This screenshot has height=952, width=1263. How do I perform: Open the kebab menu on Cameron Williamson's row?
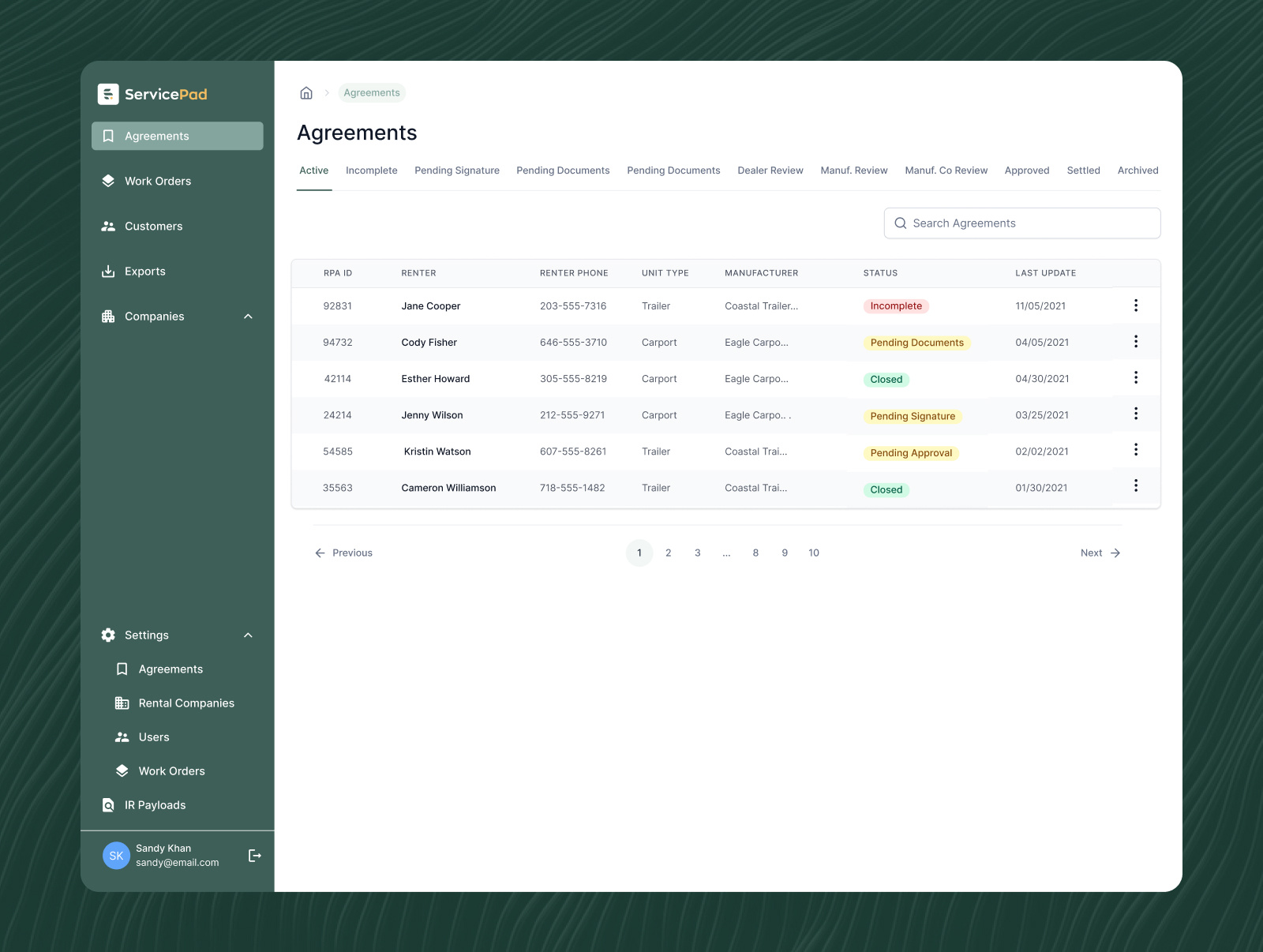click(x=1136, y=485)
